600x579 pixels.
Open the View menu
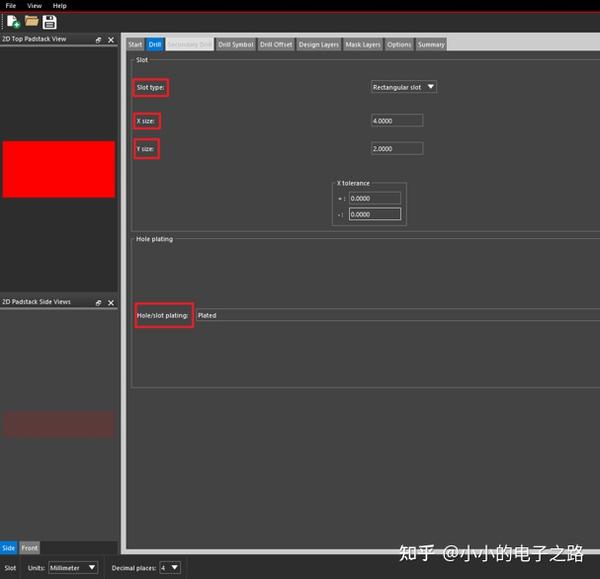(34, 6)
